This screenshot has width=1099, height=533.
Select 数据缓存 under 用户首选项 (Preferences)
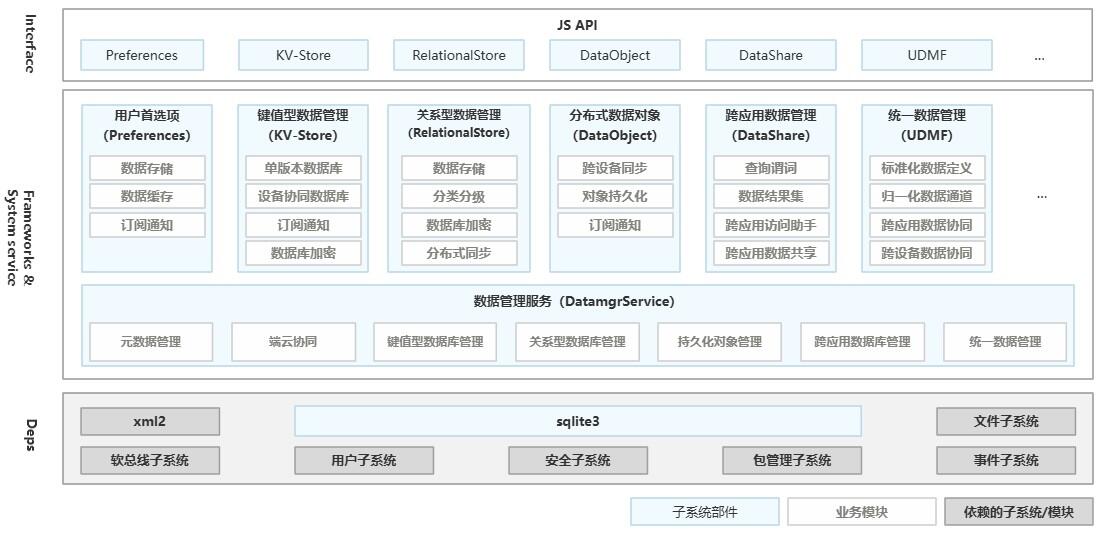click(147, 196)
